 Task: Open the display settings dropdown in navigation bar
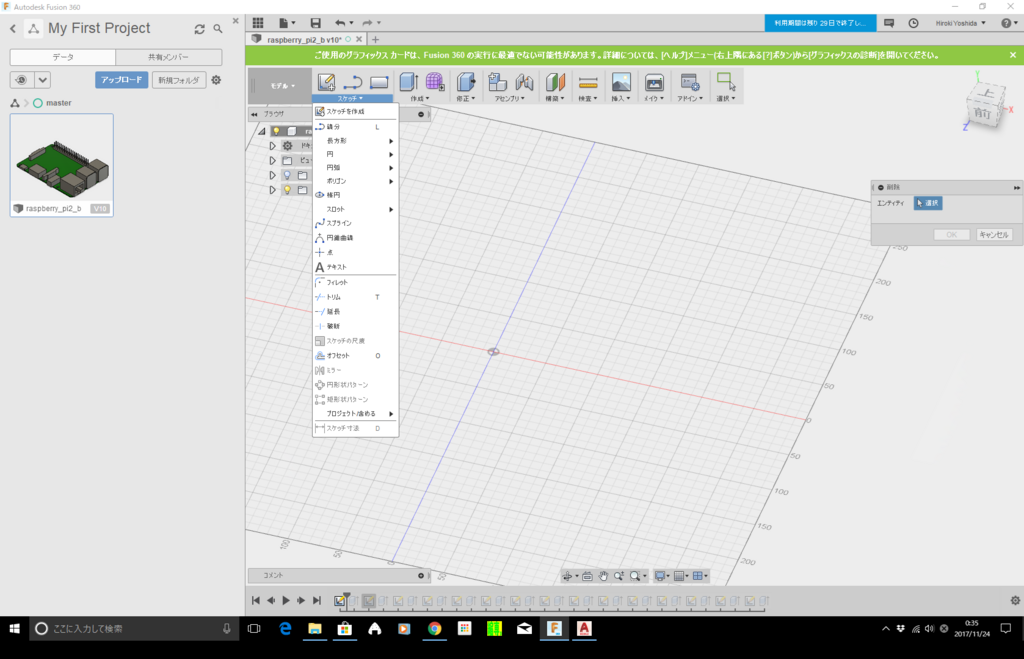(x=663, y=575)
